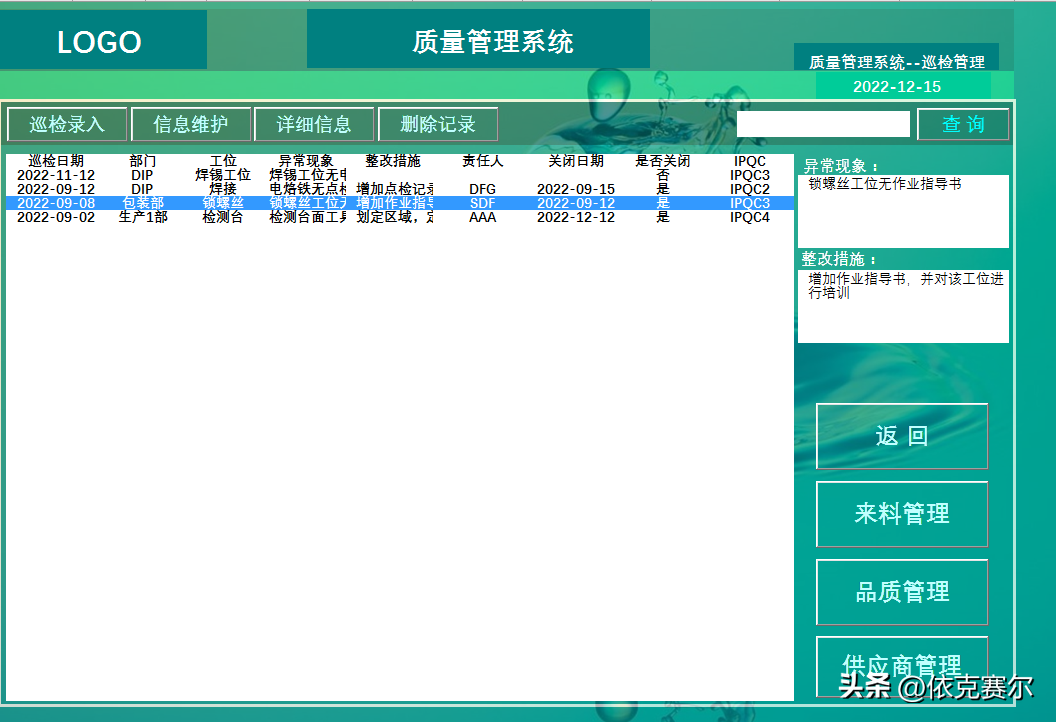Go to 品质管理 module
Image resolution: width=1056 pixels, height=722 pixels.
tap(902, 592)
